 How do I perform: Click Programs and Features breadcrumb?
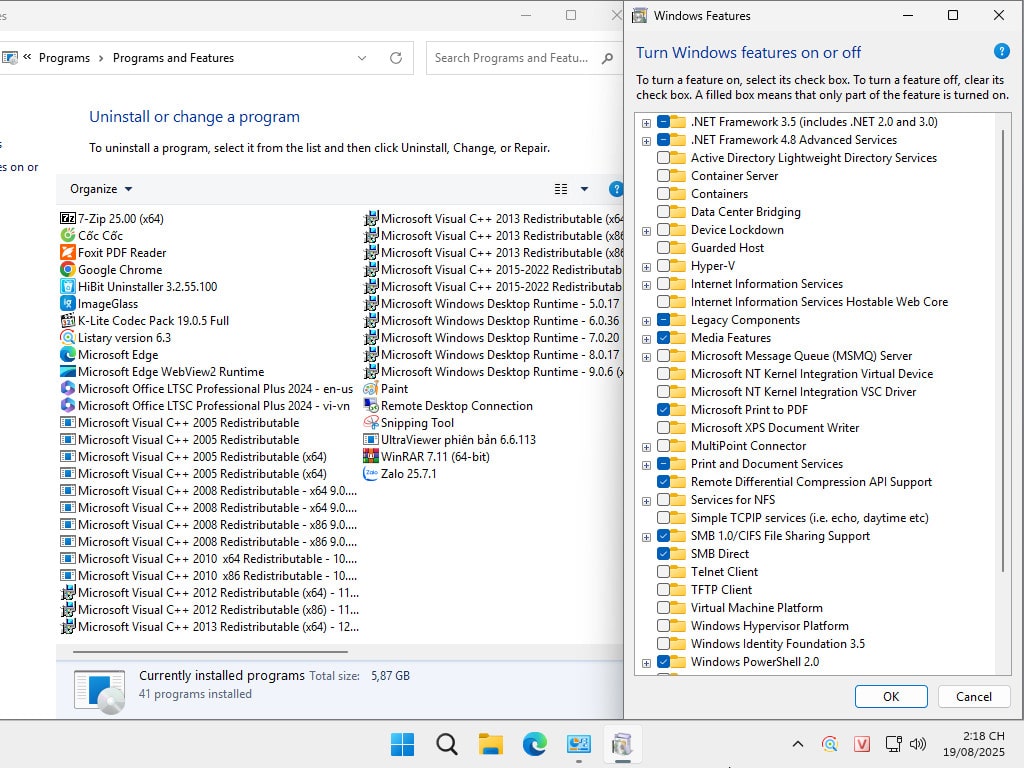tap(173, 57)
